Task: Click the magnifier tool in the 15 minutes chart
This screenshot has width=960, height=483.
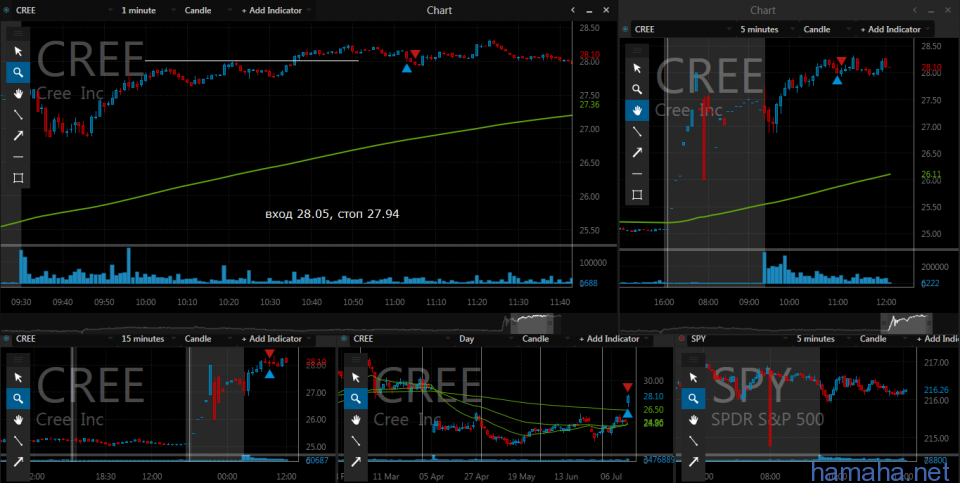Action: (x=18, y=399)
